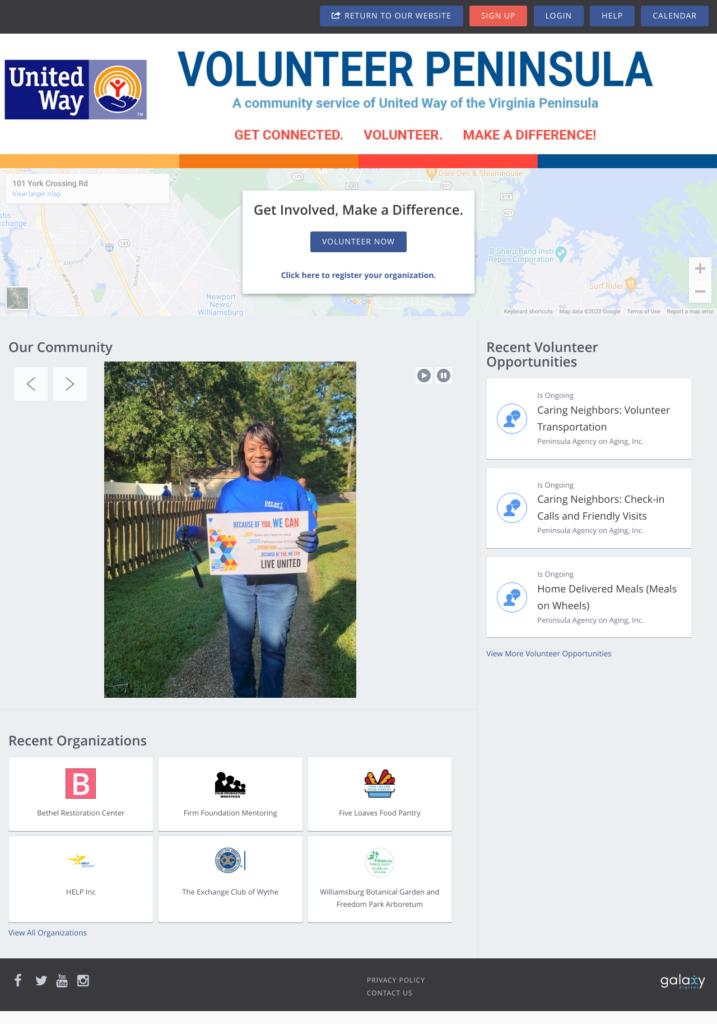The width and height of the screenshot is (717, 1024).
Task: Open the Calendar page
Action: pyautogui.click(x=675, y=16)
